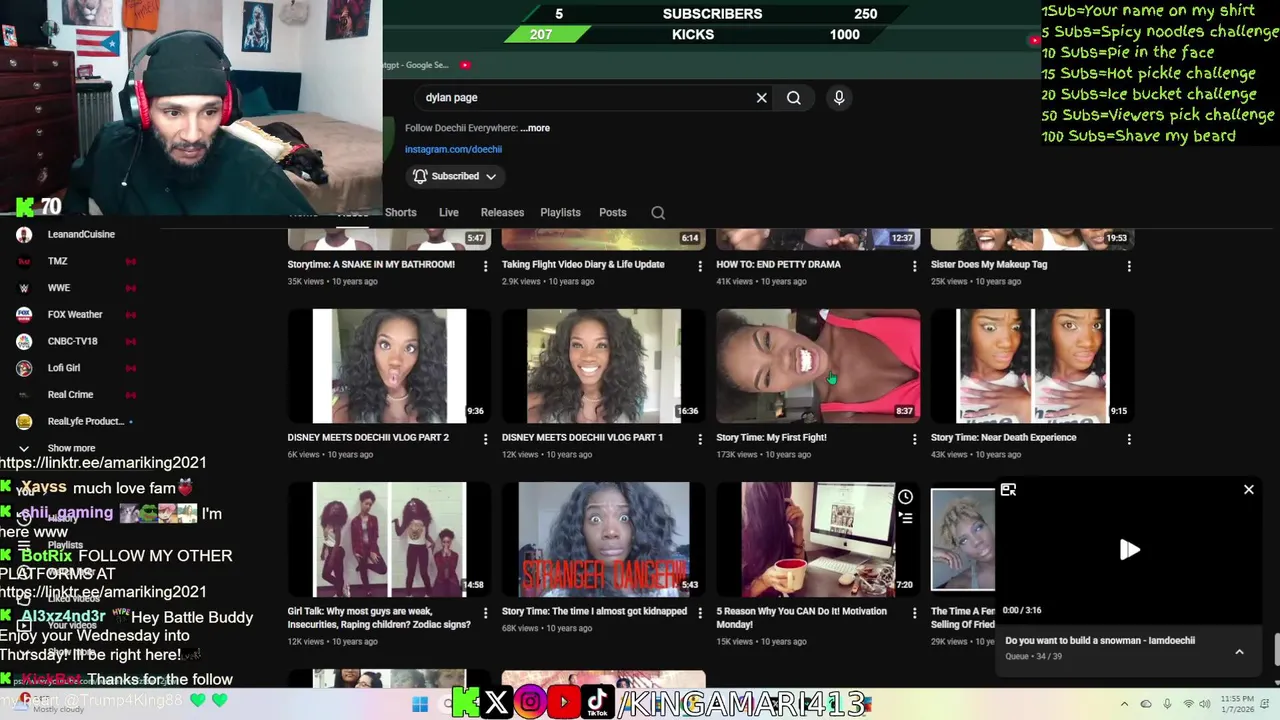Switch to the Posts tab
This screenshot has height=720, width=1280.
(x=613, y=213)
